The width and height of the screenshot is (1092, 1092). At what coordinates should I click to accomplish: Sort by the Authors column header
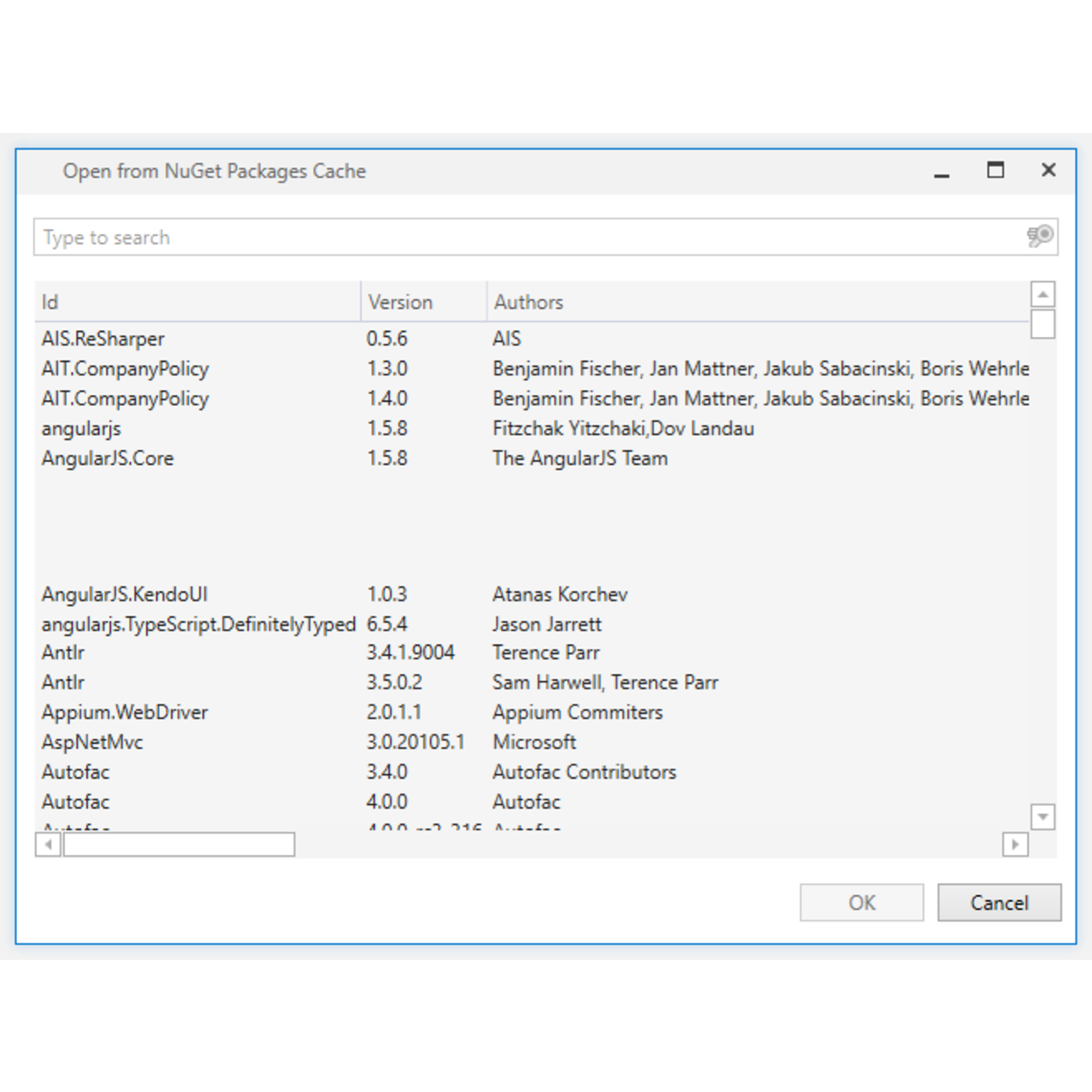(x=758, y=302)
